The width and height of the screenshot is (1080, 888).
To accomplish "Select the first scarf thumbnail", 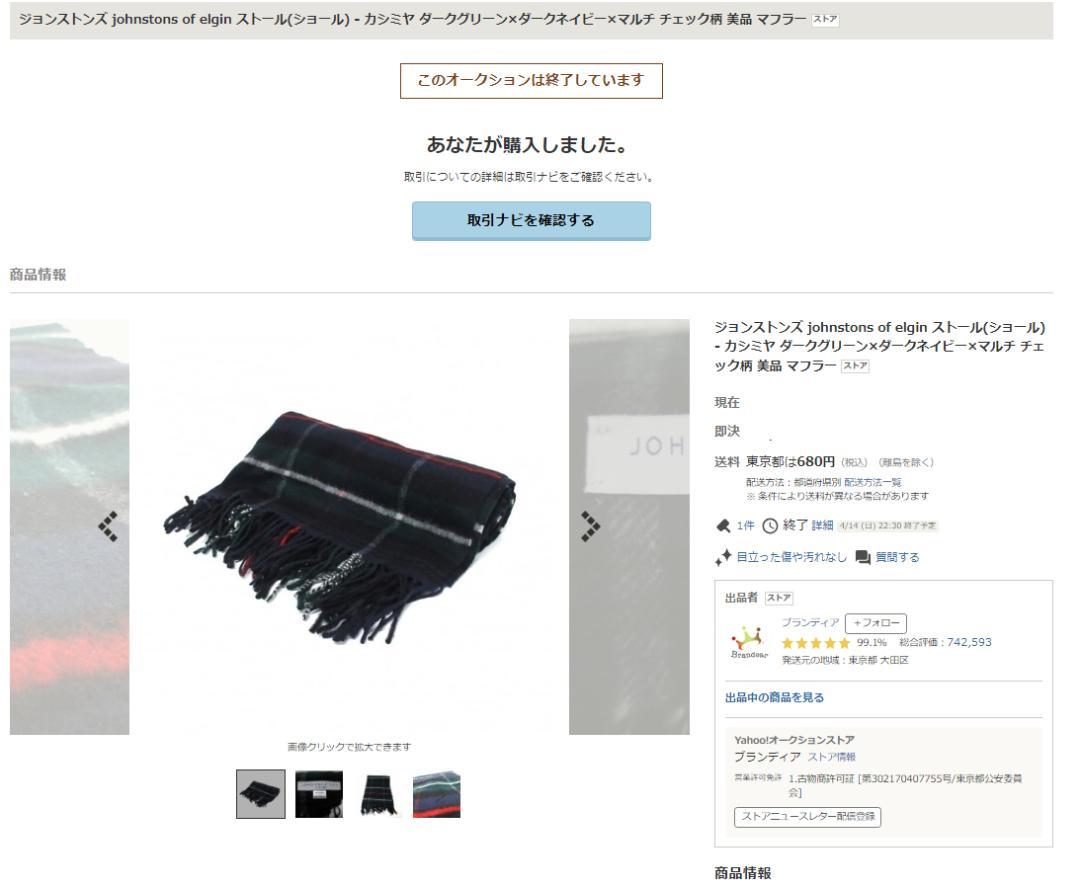I will coord(260,794).
